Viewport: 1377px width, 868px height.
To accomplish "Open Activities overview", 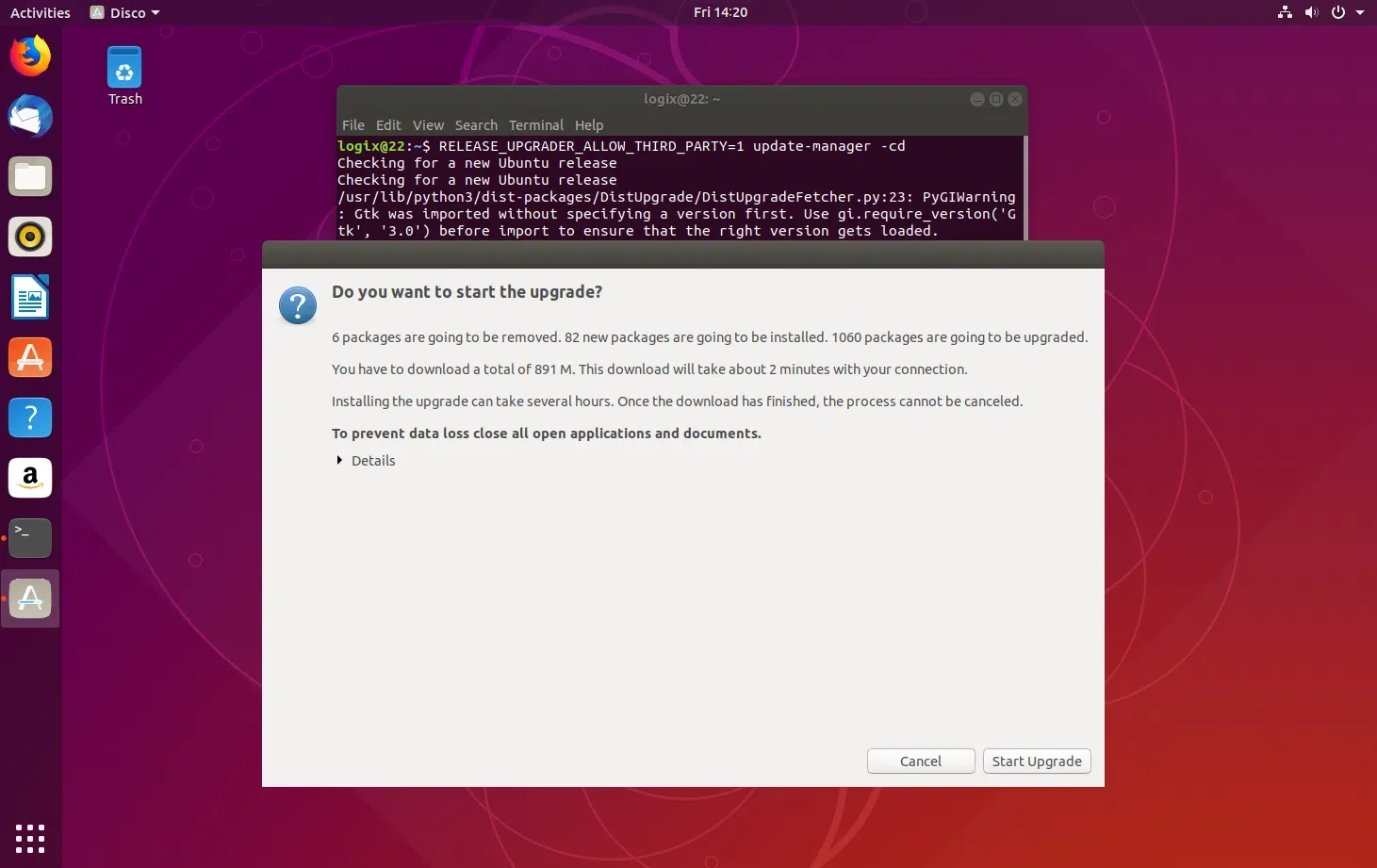I will point(40,12).
